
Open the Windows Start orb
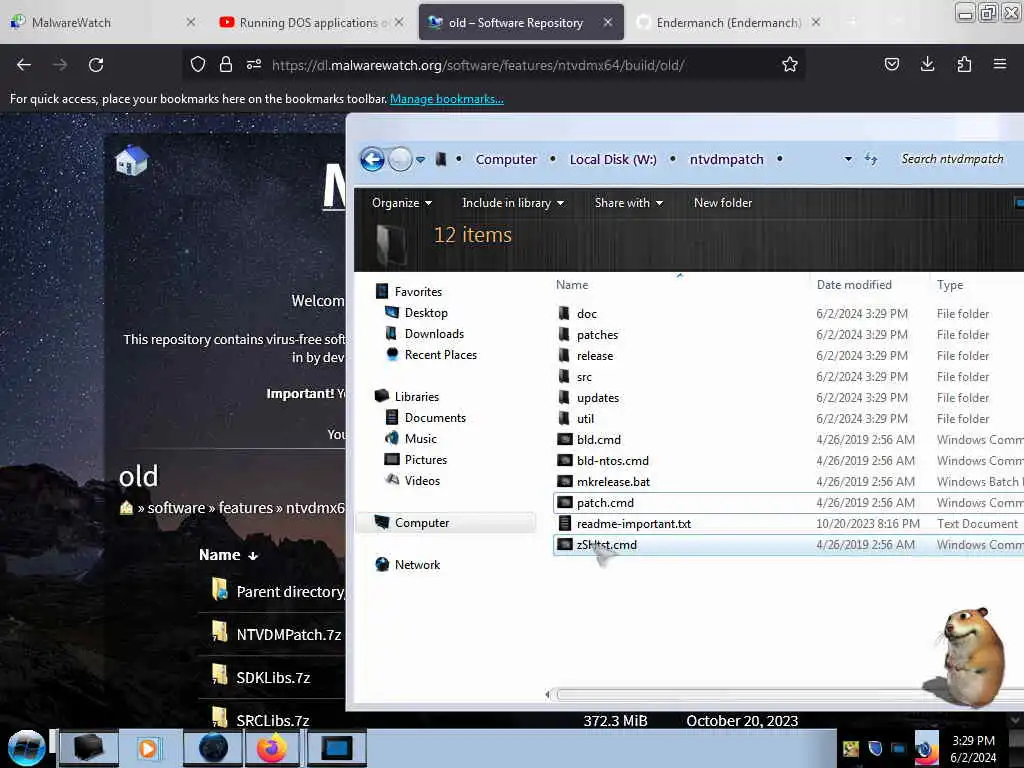pos(26,748)
